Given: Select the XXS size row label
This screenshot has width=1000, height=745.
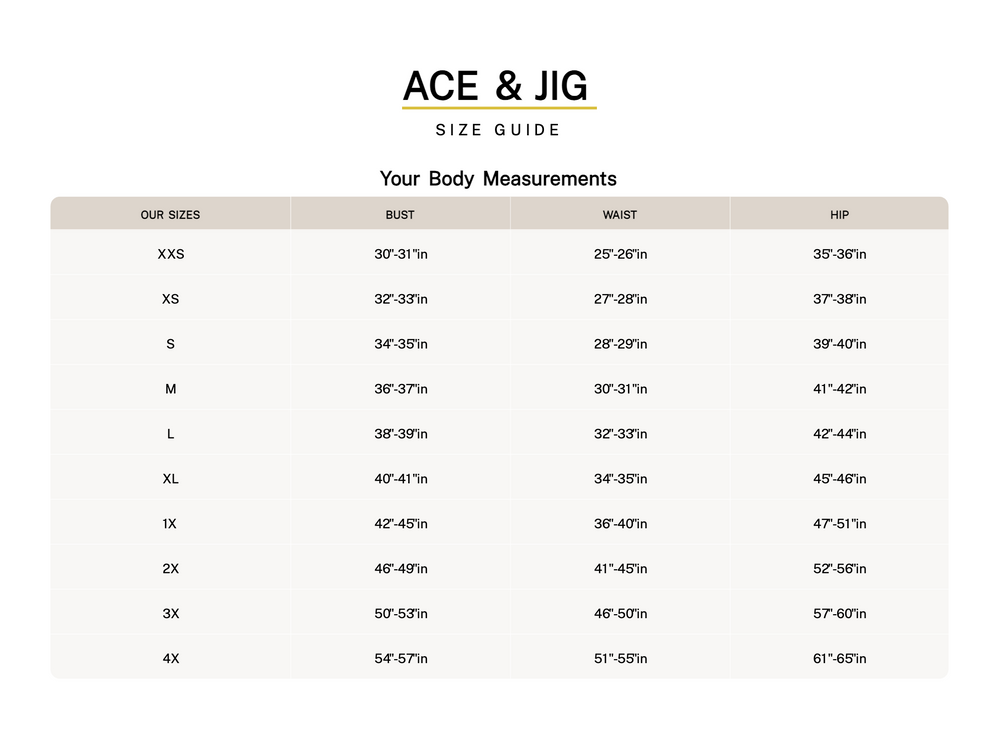Looking at the screenshot, I should tap(171, 254).
